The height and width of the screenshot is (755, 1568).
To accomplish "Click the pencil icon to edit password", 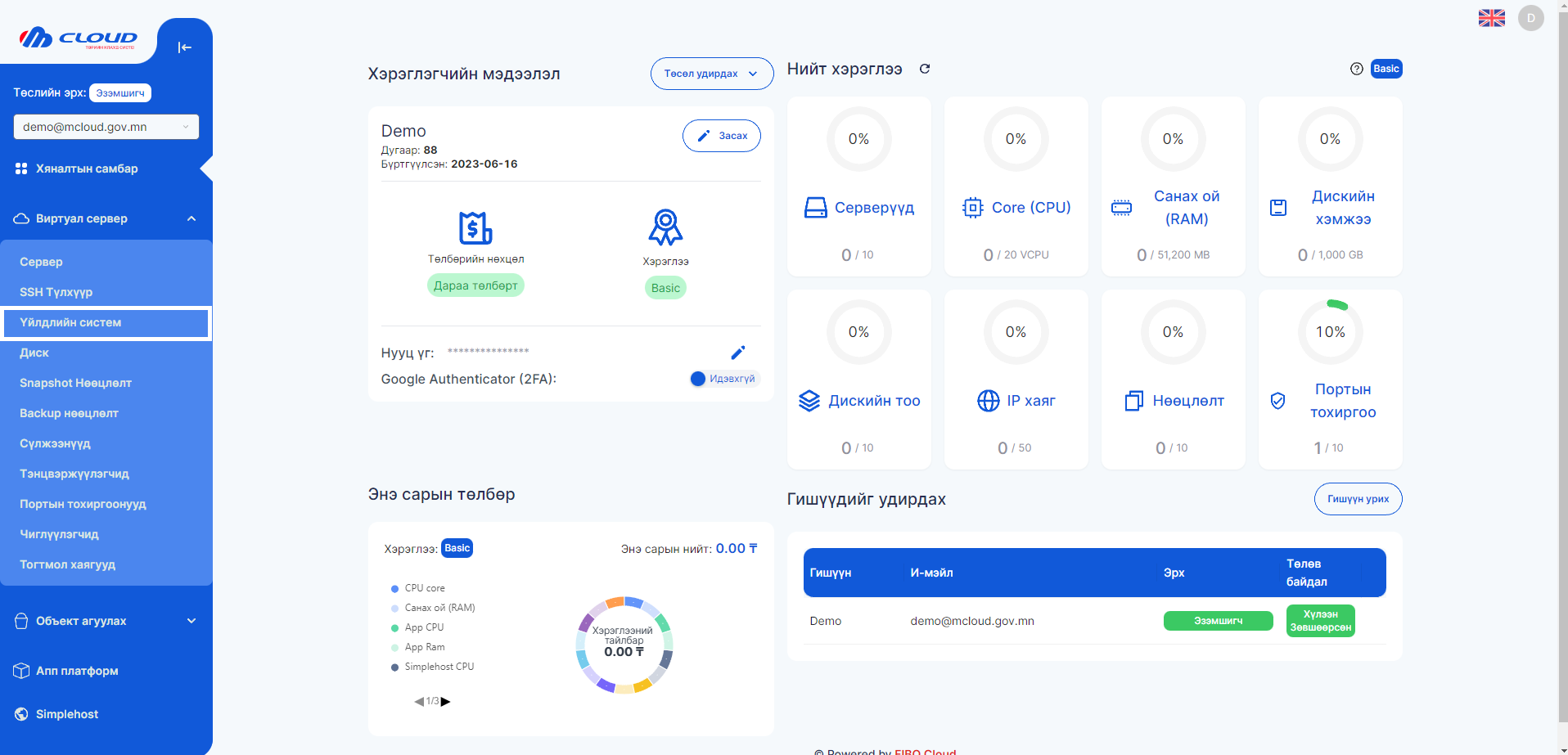I will pos(737,353).
